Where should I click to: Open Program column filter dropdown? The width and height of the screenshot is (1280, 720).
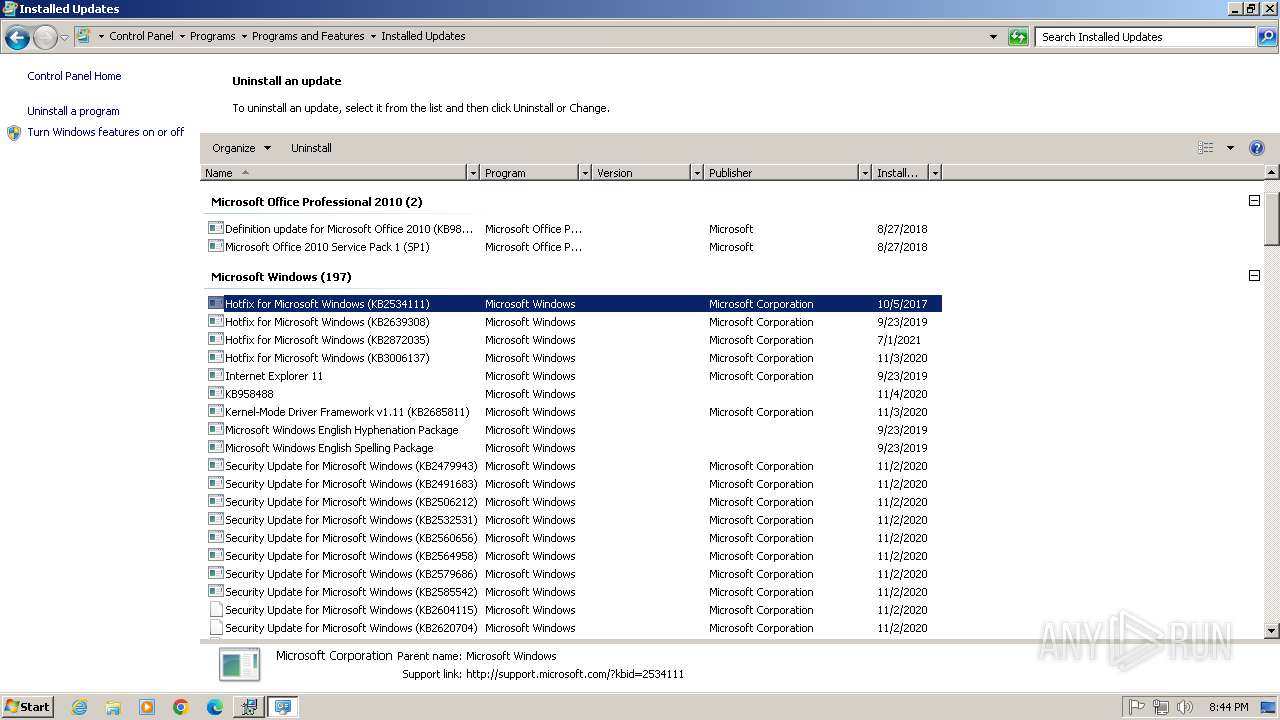(x=585, y=173)
